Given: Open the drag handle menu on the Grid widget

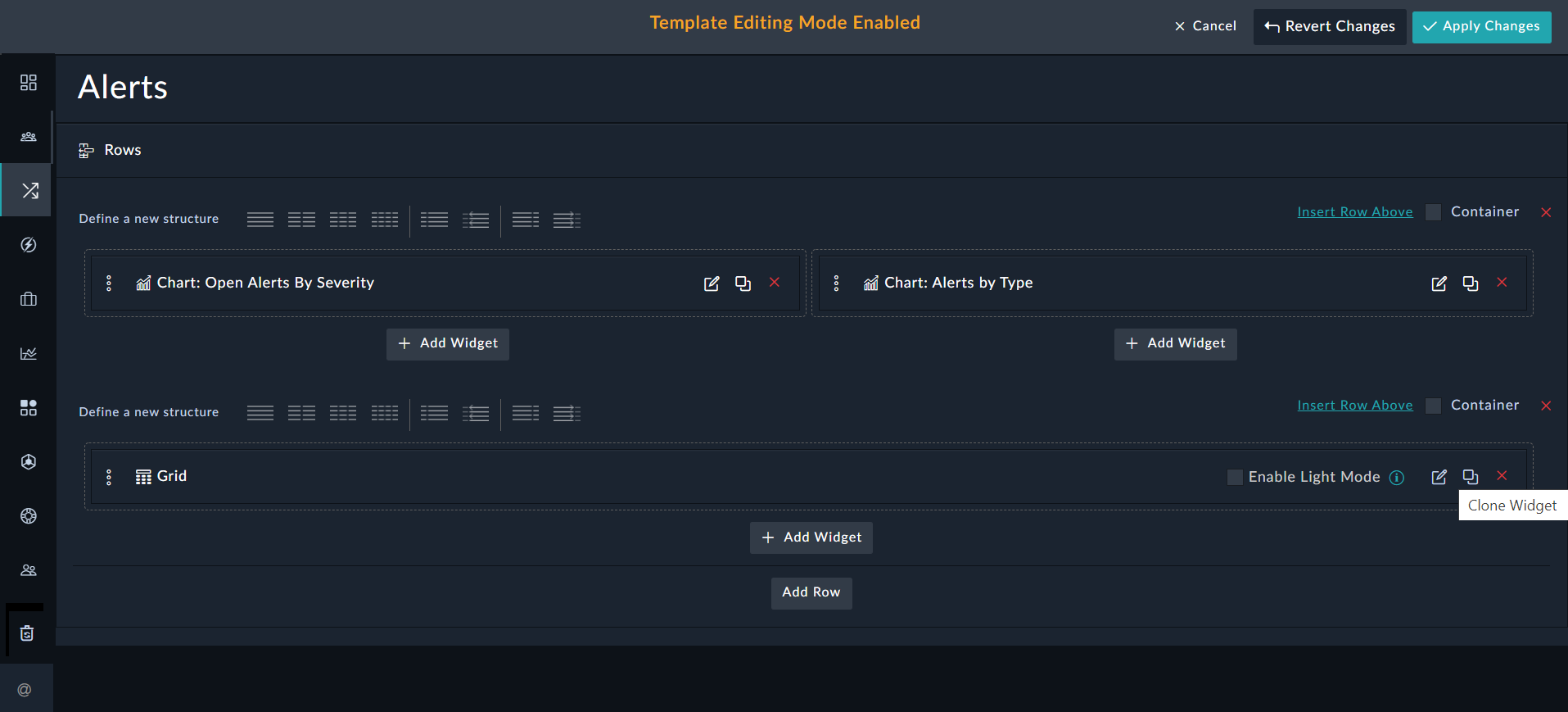Looking at the screenshot, I should (x=109, y=476).
